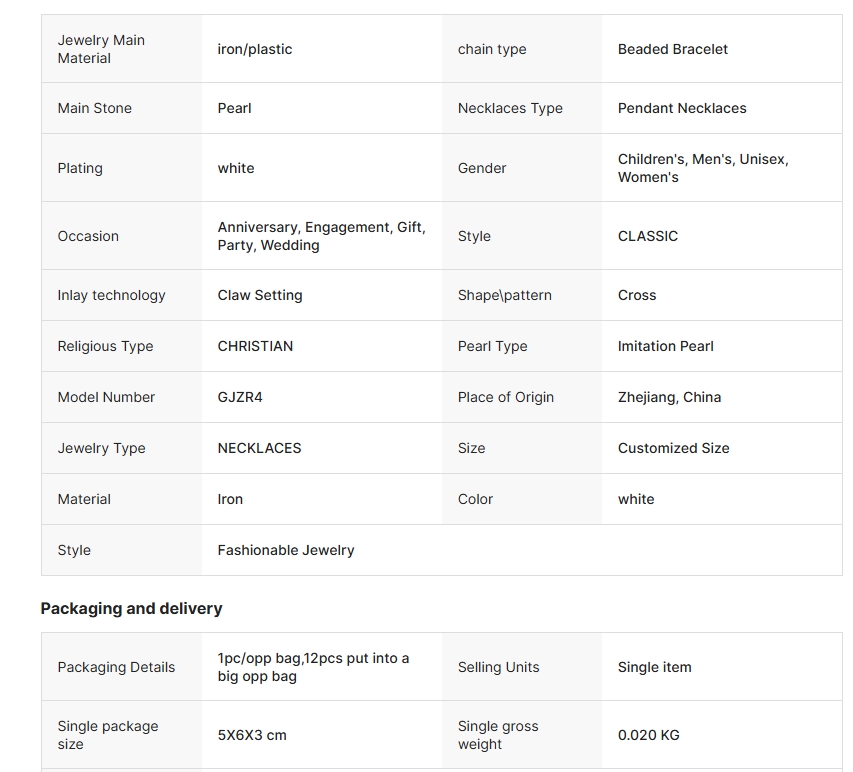This screenshot has height=772, width=853.
Task: Click the "Beaded Bracelet" chain type value
Action: click(672, 49)
